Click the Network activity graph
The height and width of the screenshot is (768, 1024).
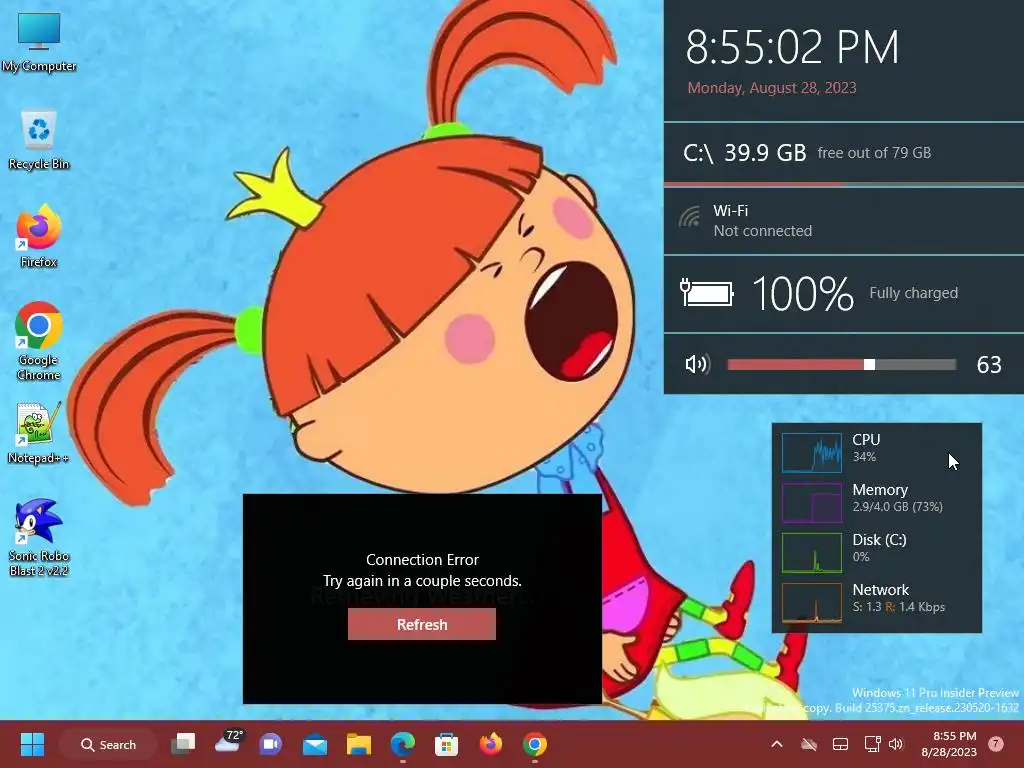click(x=812, y=603)
